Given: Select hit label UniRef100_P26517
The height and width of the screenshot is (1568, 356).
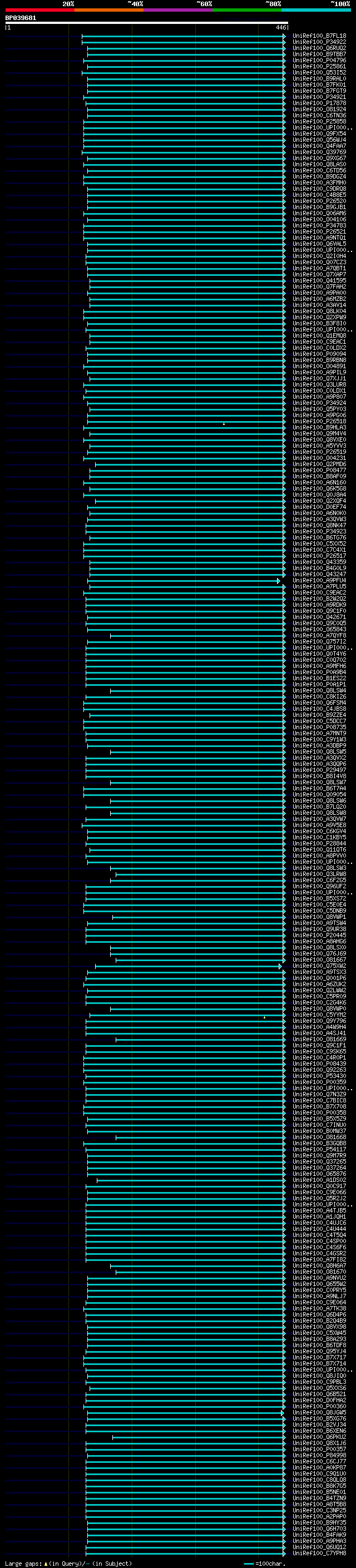Looking at the screenshot, I should 319,556.
